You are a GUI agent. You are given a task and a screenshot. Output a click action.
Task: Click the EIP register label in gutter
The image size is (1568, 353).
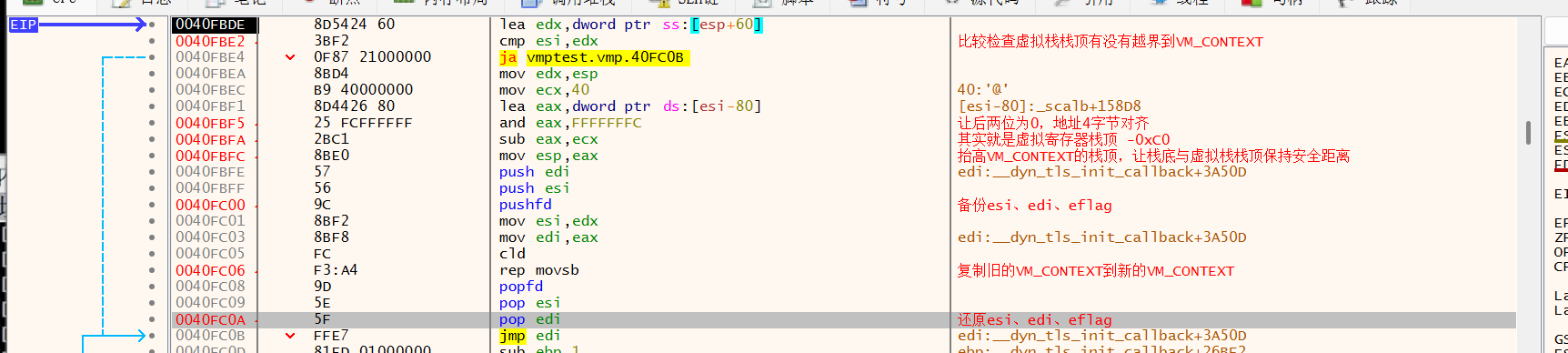[24, 25]
